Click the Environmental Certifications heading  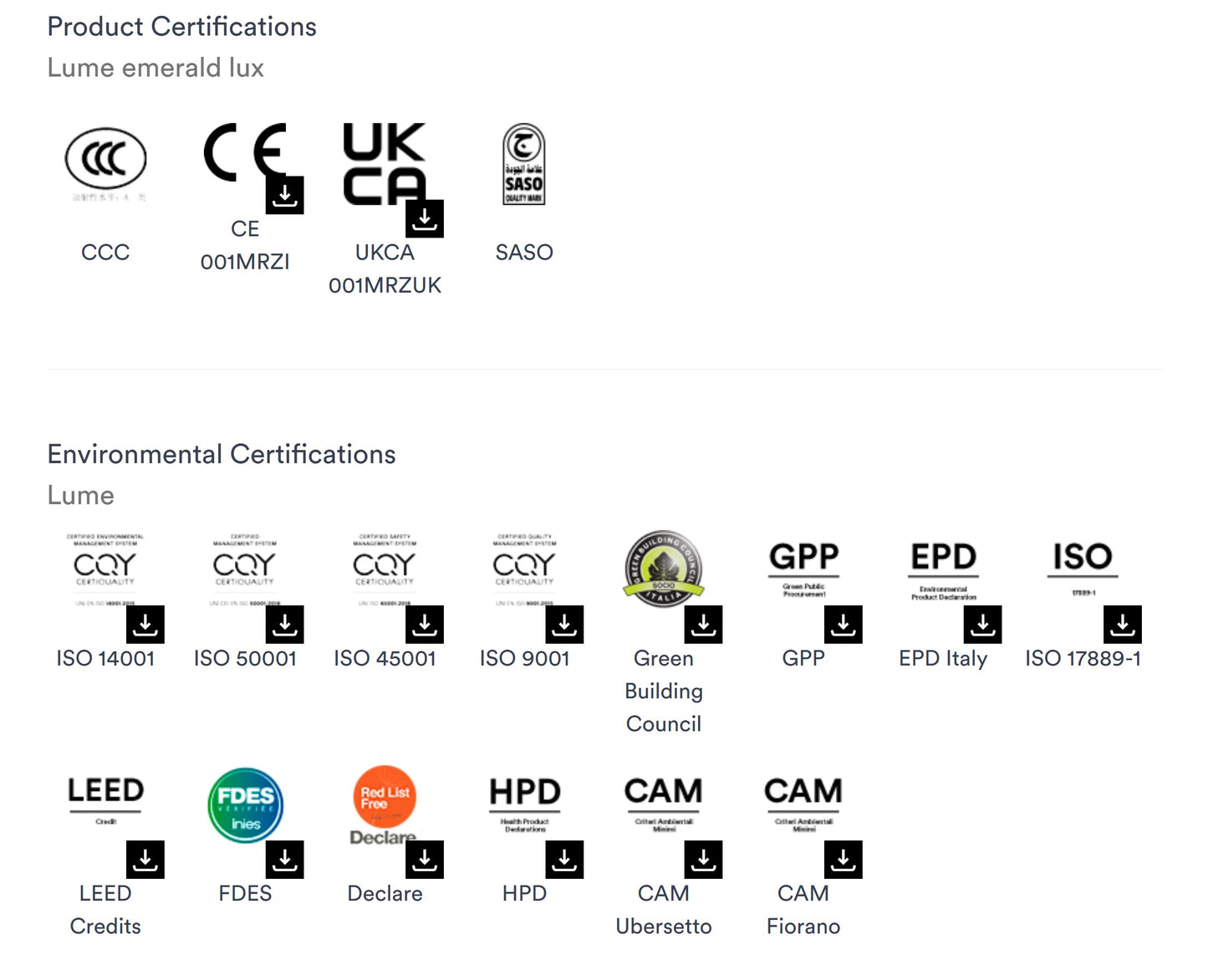pyautogui.click(x=222, y=454)
